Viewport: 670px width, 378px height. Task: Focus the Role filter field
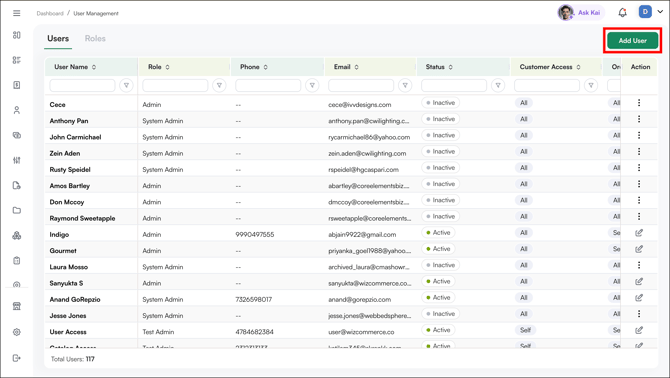point(175,85)
